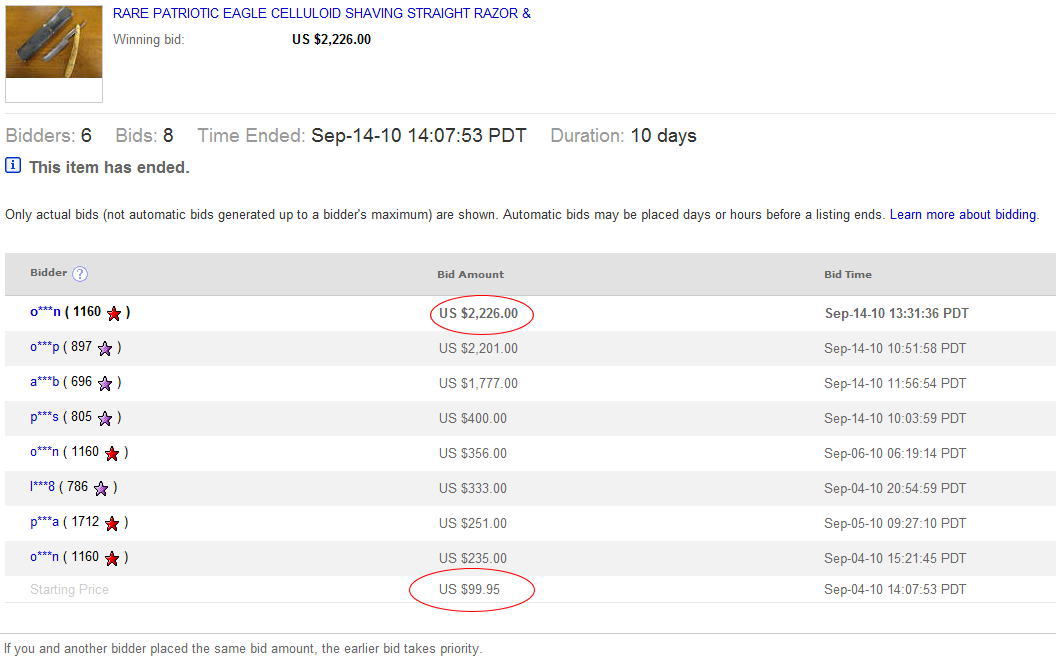Click the red star next to winning bidder o***n
The height and width of the screenshot is (665, 1056).
tap(114, 313)
